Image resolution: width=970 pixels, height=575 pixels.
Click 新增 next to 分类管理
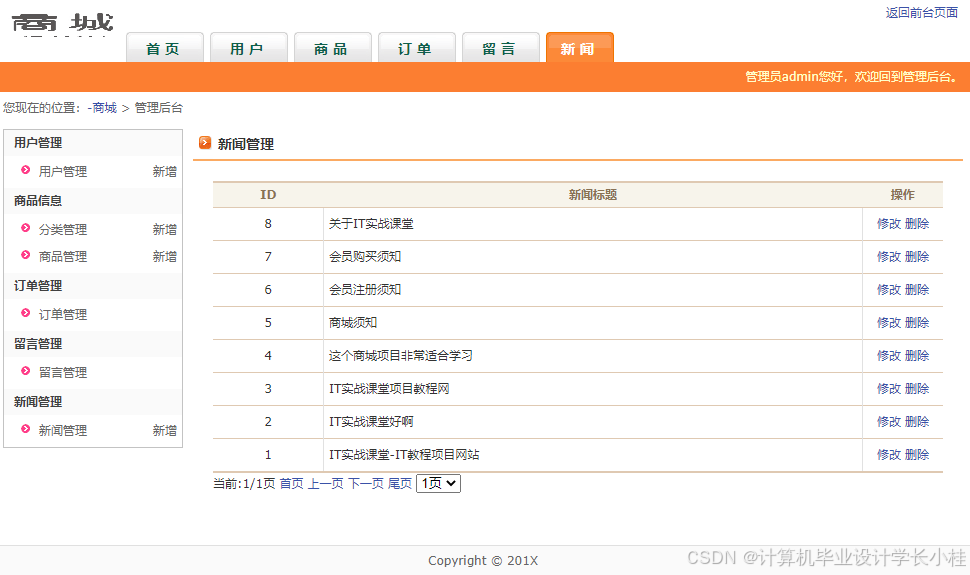coord(165,230)
